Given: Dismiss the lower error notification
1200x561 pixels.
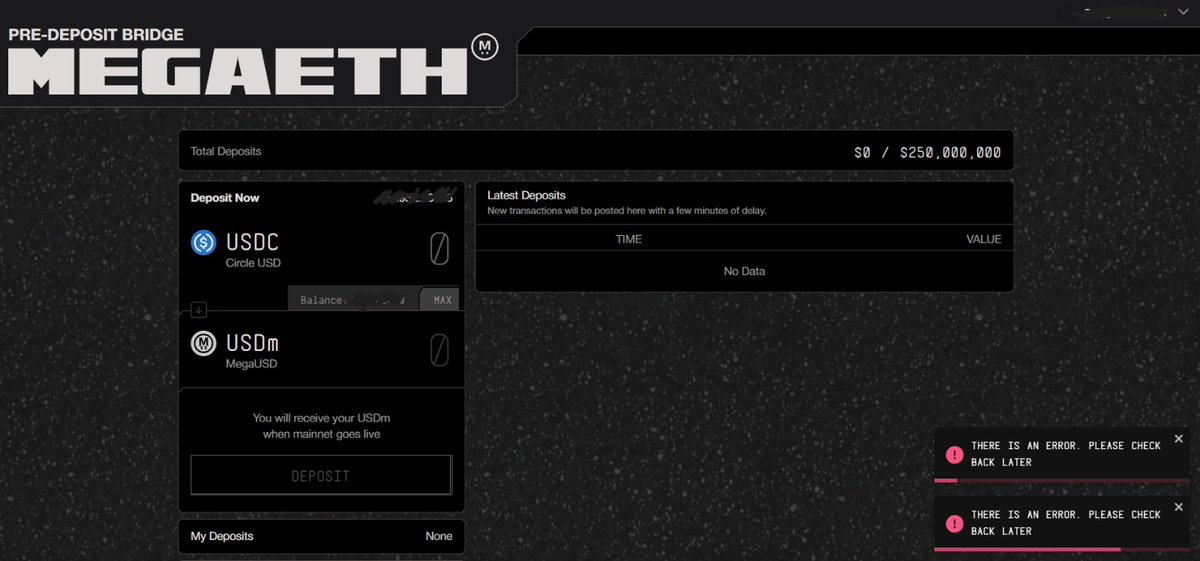Looking at the screenshot, I should coord(1178,507).
